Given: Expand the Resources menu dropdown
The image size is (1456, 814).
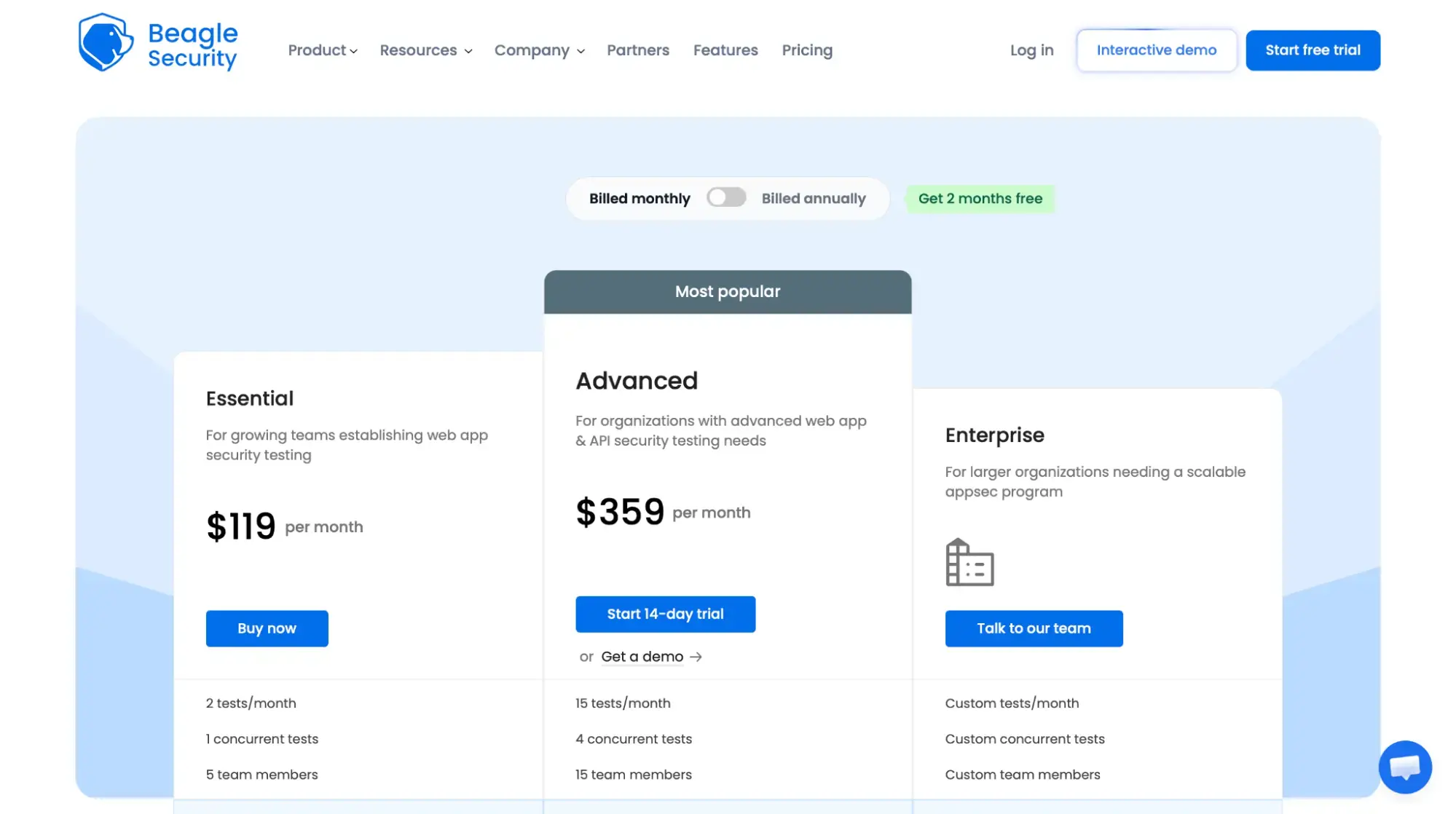Looking at the screenshot, I should 426,50.
